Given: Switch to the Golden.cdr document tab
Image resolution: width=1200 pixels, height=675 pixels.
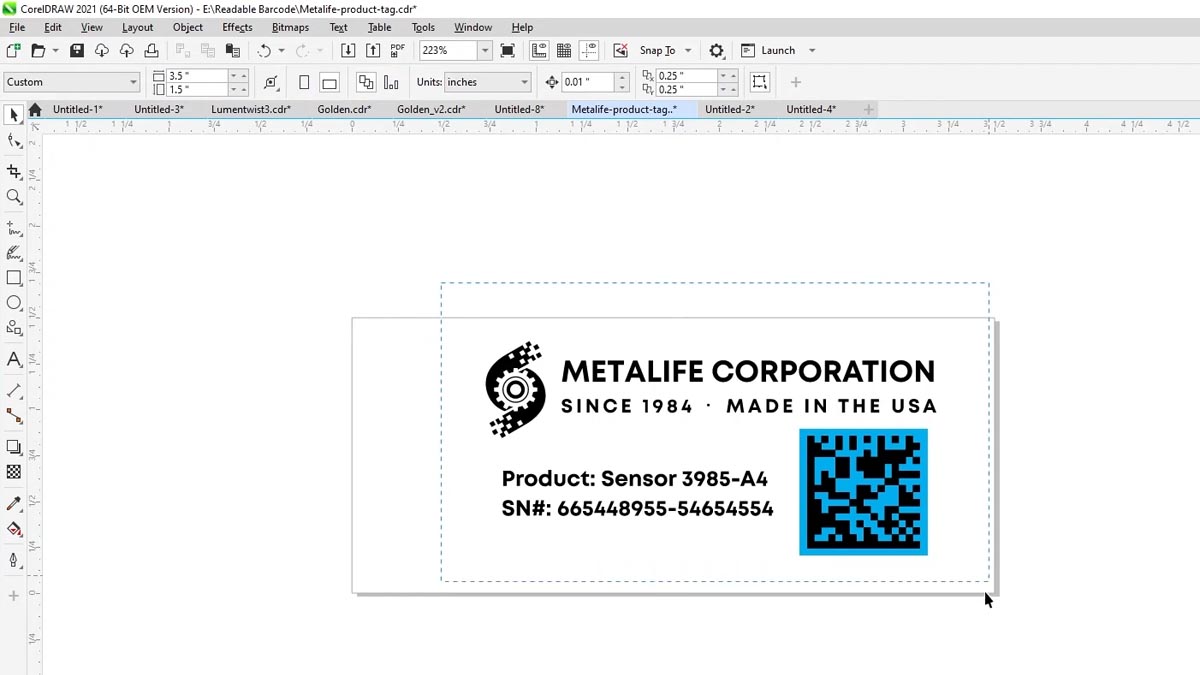Looking at the screenshot, I should point(344,109).
